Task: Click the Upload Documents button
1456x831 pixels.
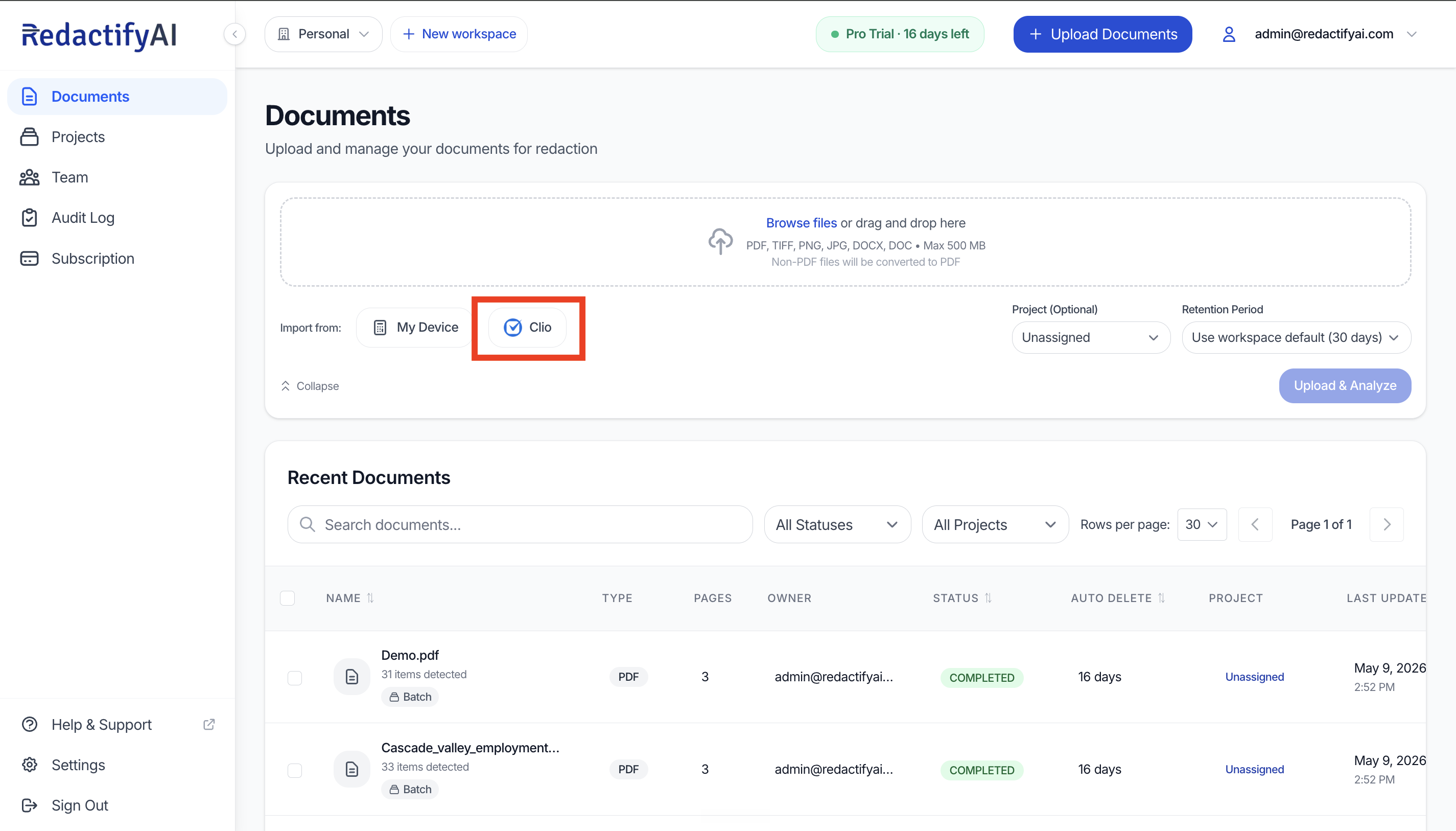Action: coord(1102,34)
